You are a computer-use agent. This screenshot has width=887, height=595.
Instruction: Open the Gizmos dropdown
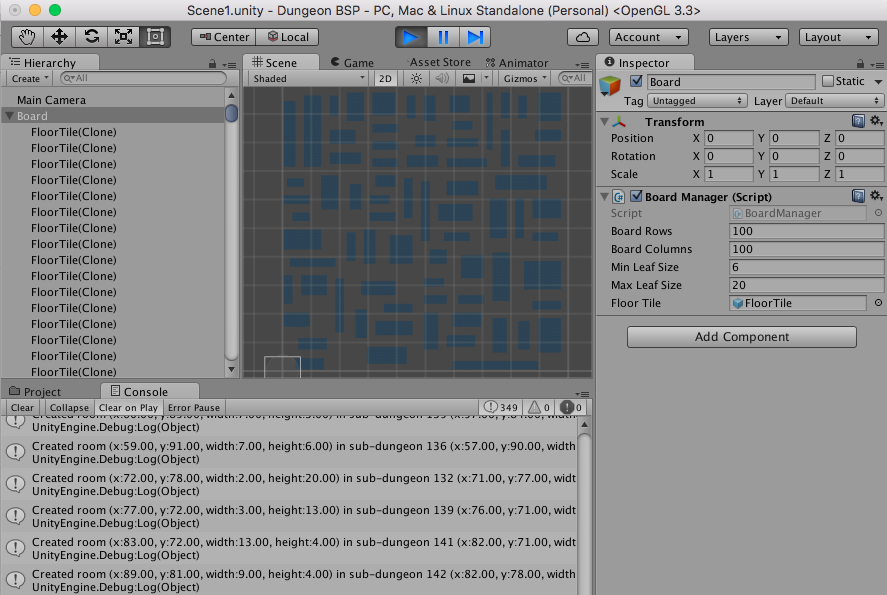pos(525,79)
